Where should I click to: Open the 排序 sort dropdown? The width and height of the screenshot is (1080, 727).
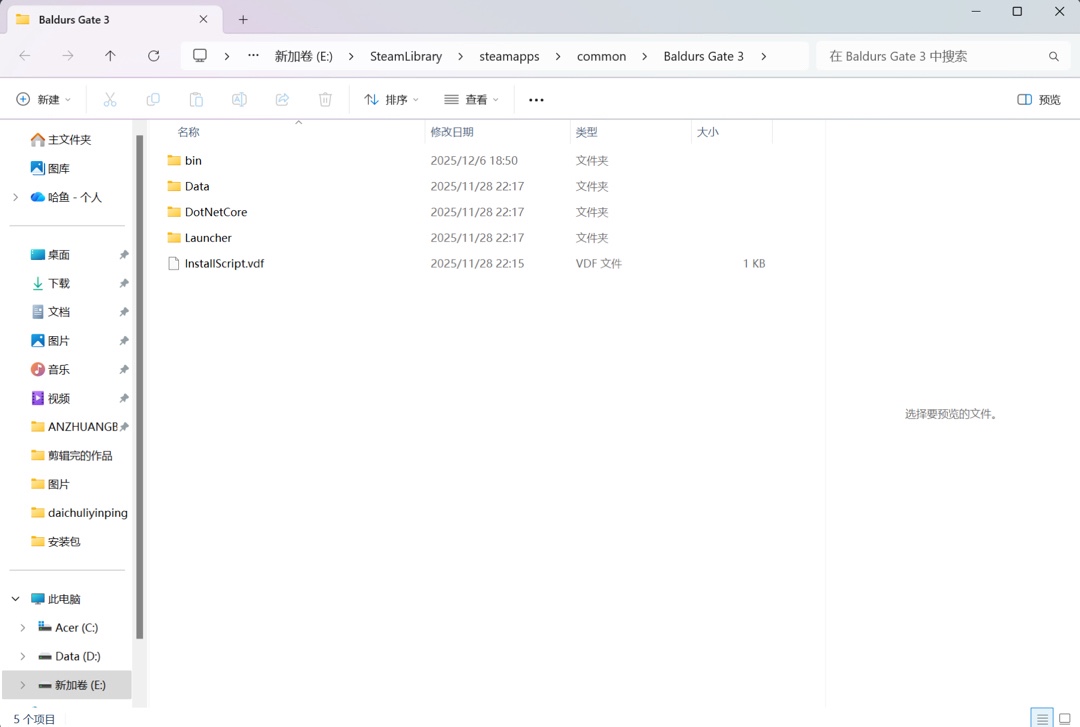click(391, 100)
